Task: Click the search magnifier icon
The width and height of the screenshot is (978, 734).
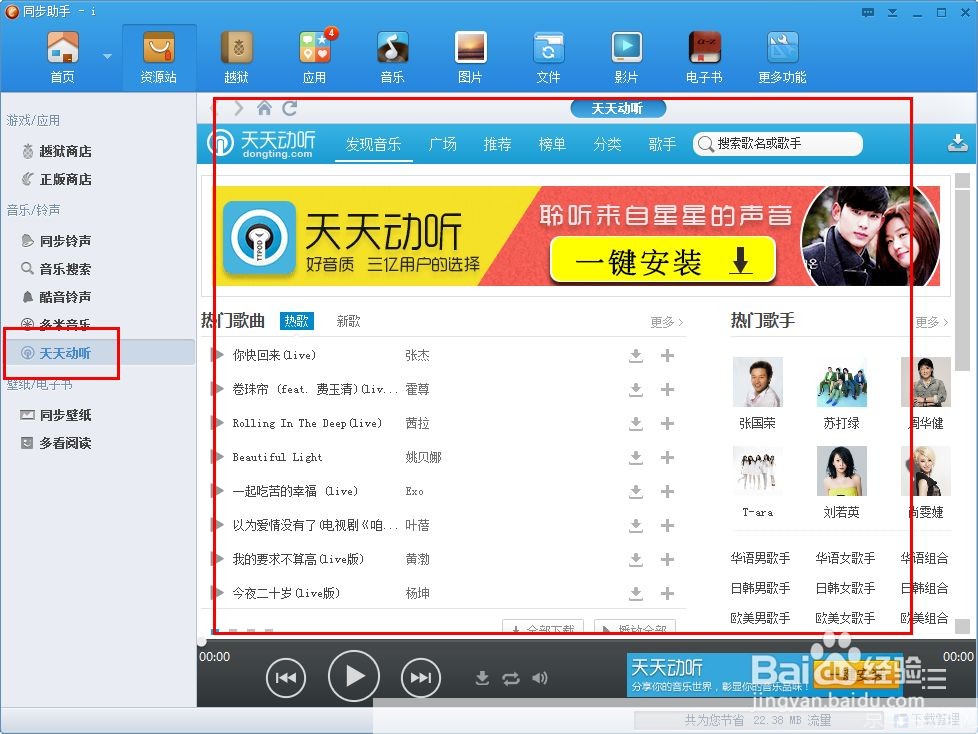Action: [x=705, y=144]
